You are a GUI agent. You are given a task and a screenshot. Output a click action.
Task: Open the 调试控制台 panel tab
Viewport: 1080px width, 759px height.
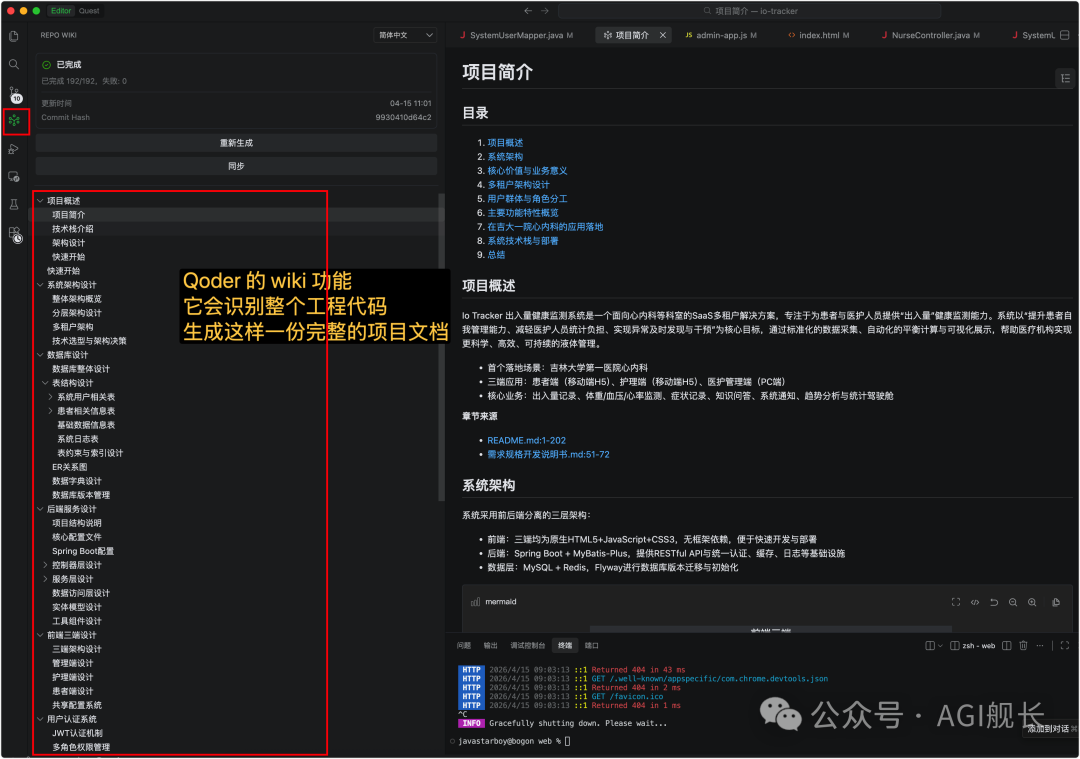tap(527, 645)
